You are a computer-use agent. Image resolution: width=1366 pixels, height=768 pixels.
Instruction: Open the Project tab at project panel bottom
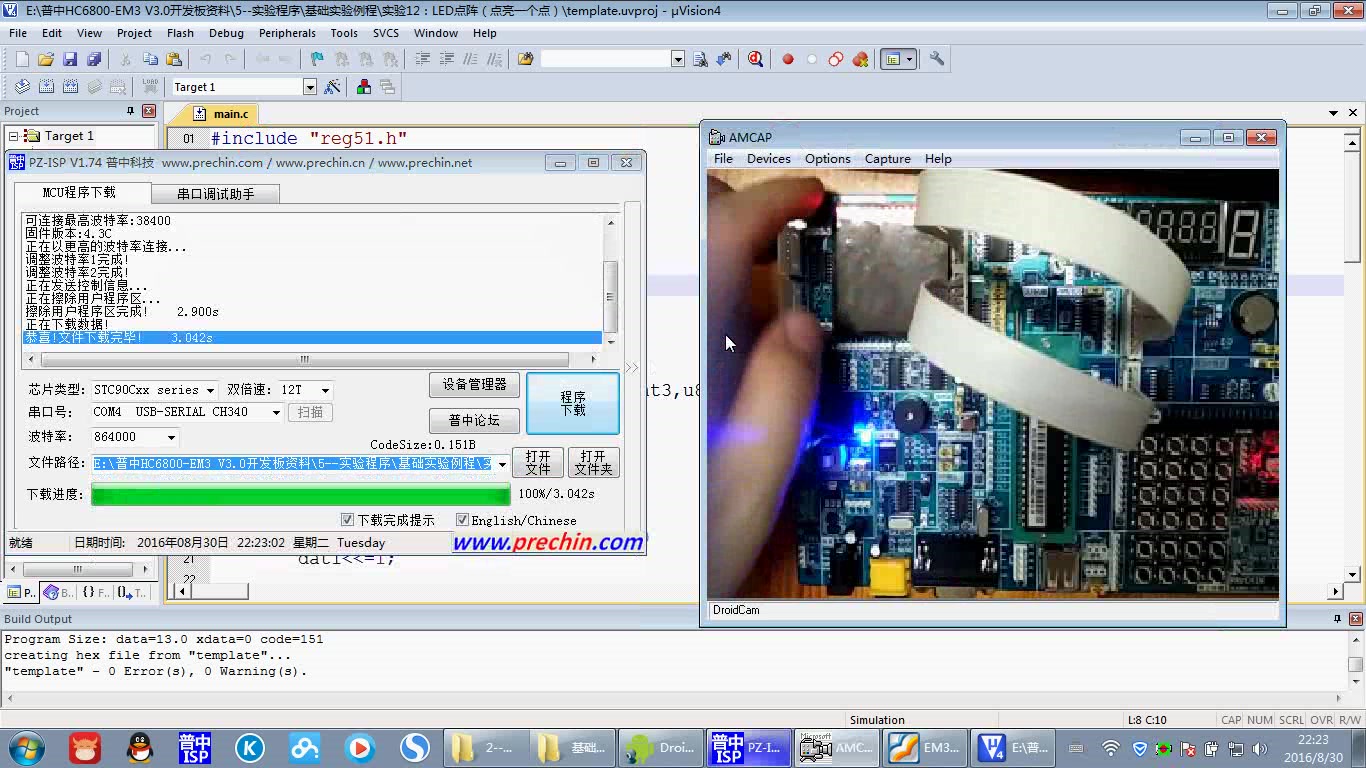point(21,592)
